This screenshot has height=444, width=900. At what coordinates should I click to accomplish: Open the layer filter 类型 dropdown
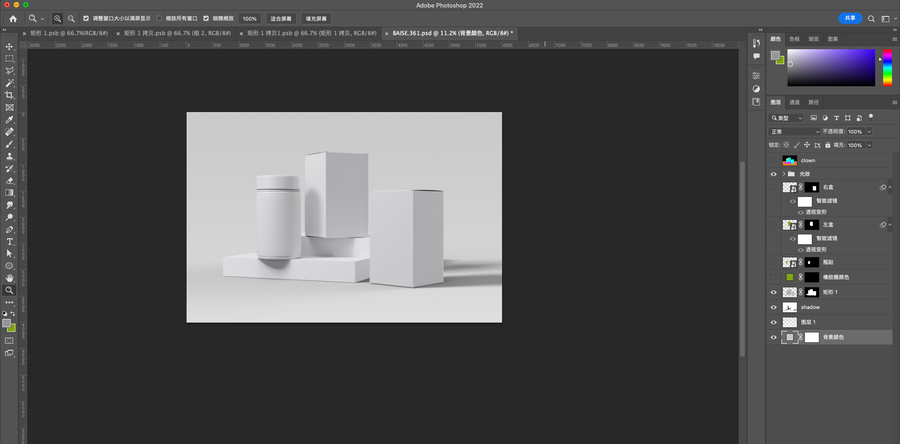click(x=786, y=118)
